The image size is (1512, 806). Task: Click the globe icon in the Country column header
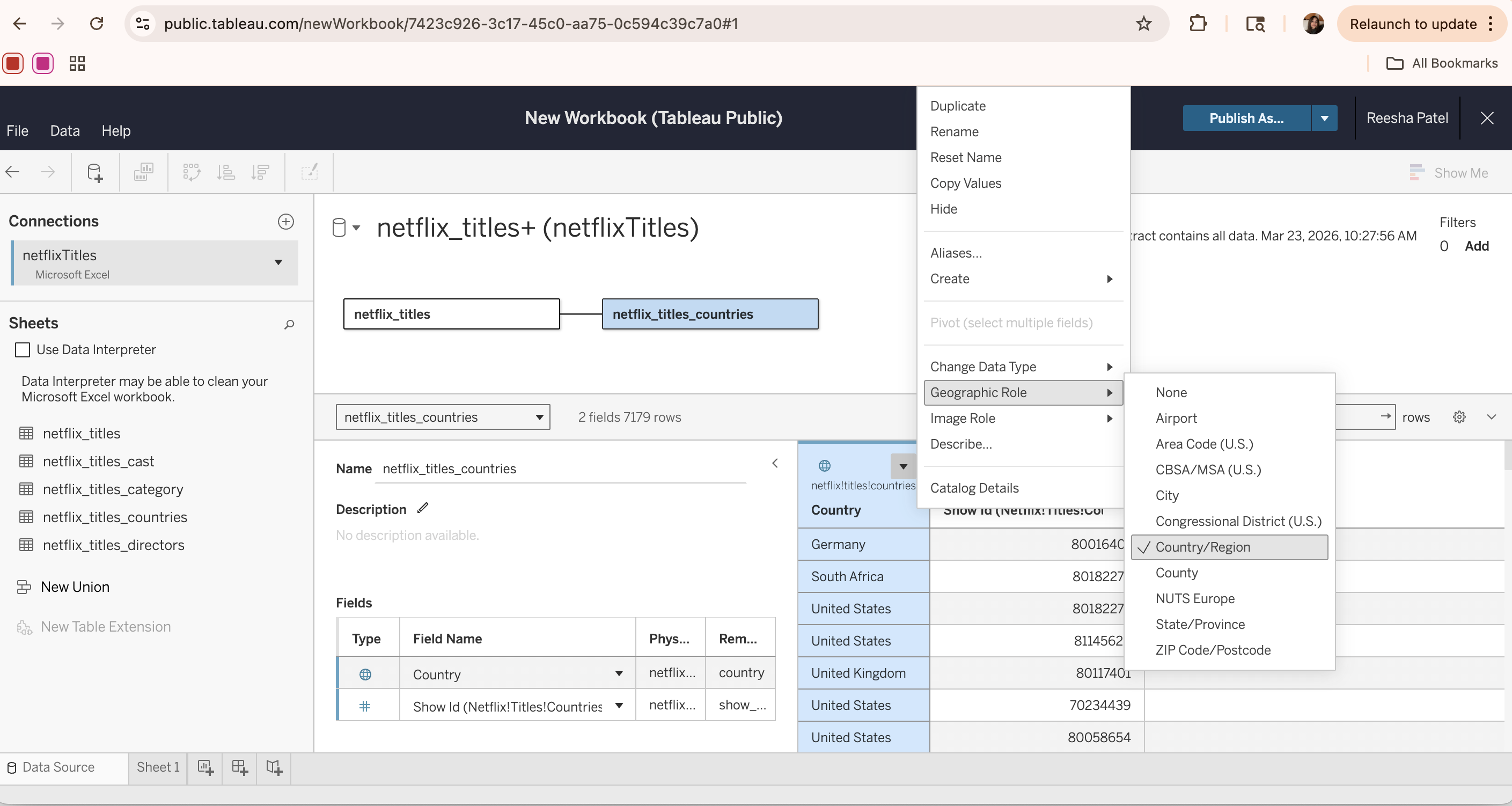pyautogui.click(x=824, y=466)
